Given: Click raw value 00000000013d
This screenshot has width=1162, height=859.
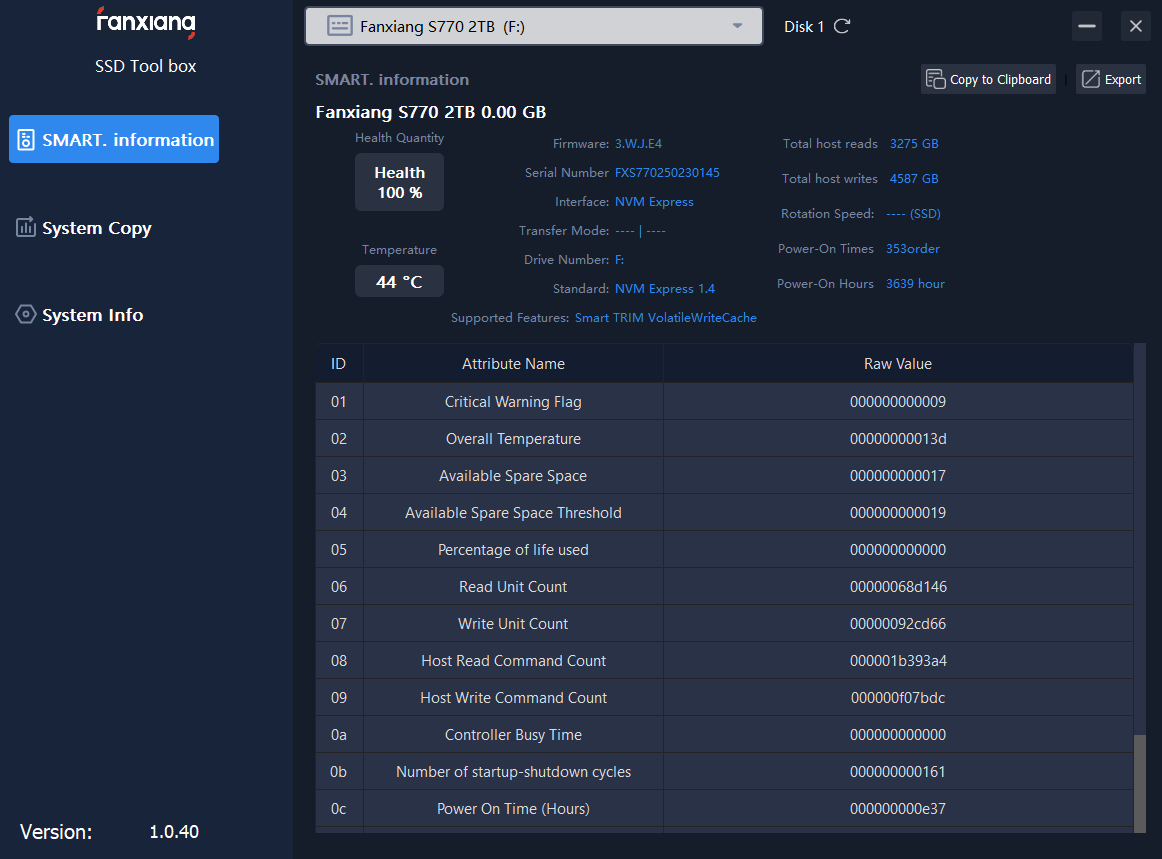Looking at the screenshot, I should tap(897, 439).
